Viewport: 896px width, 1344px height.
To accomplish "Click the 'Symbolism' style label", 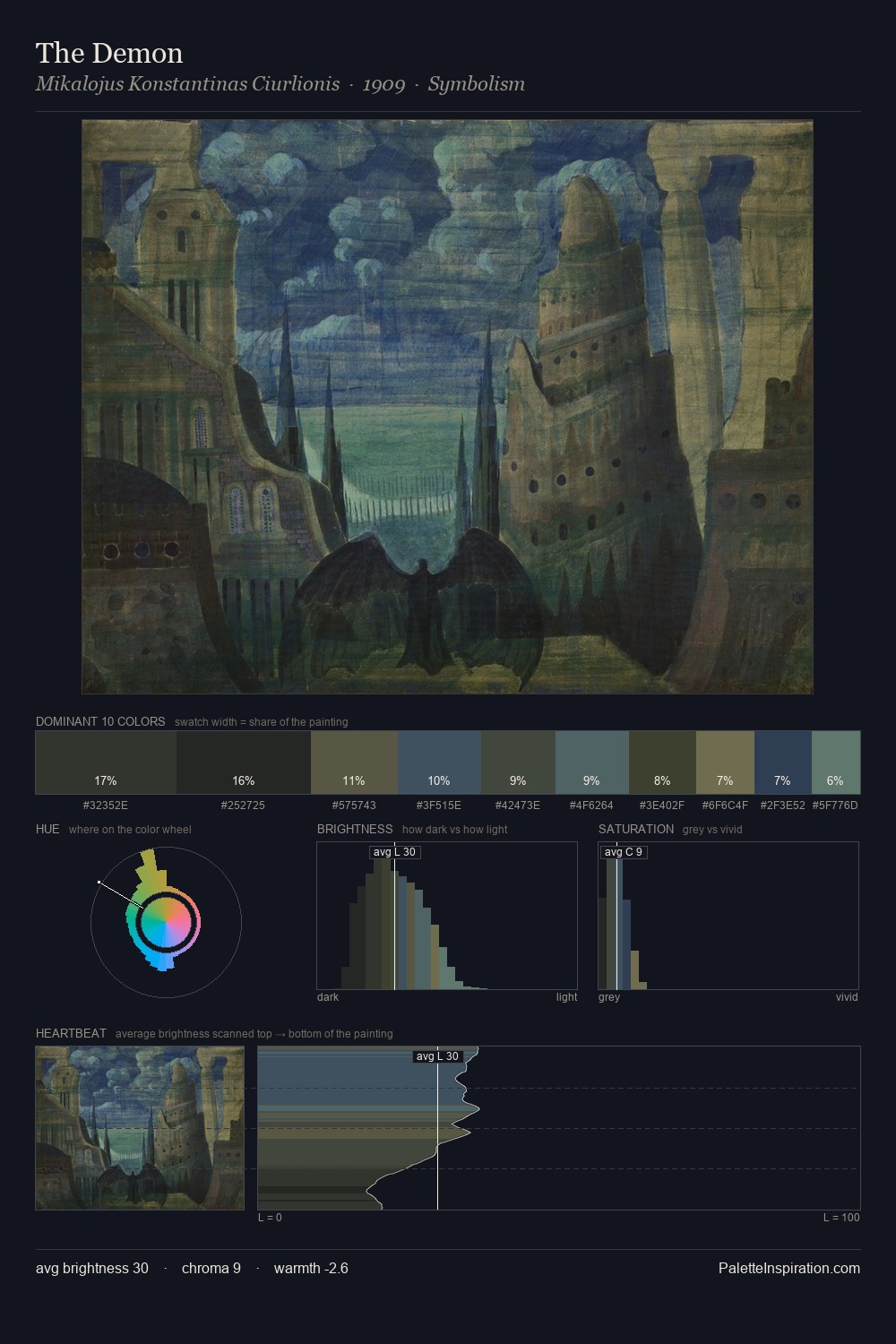I will [477, 84].
